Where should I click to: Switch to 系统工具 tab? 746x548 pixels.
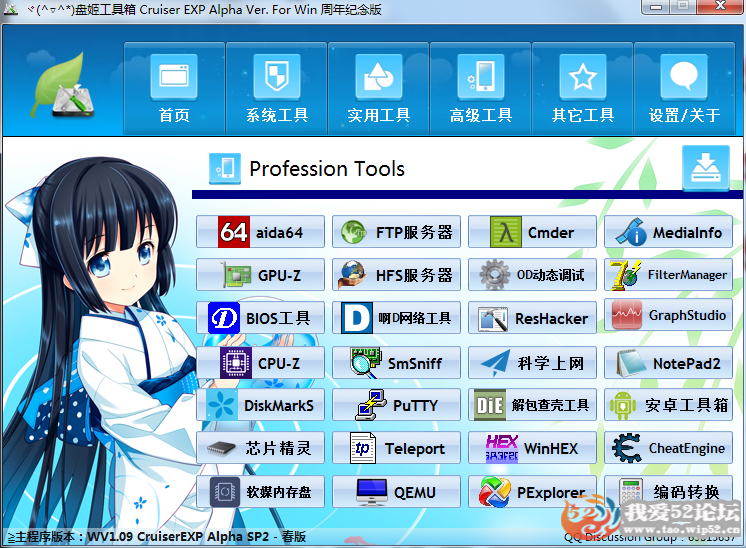coord(276,89)
